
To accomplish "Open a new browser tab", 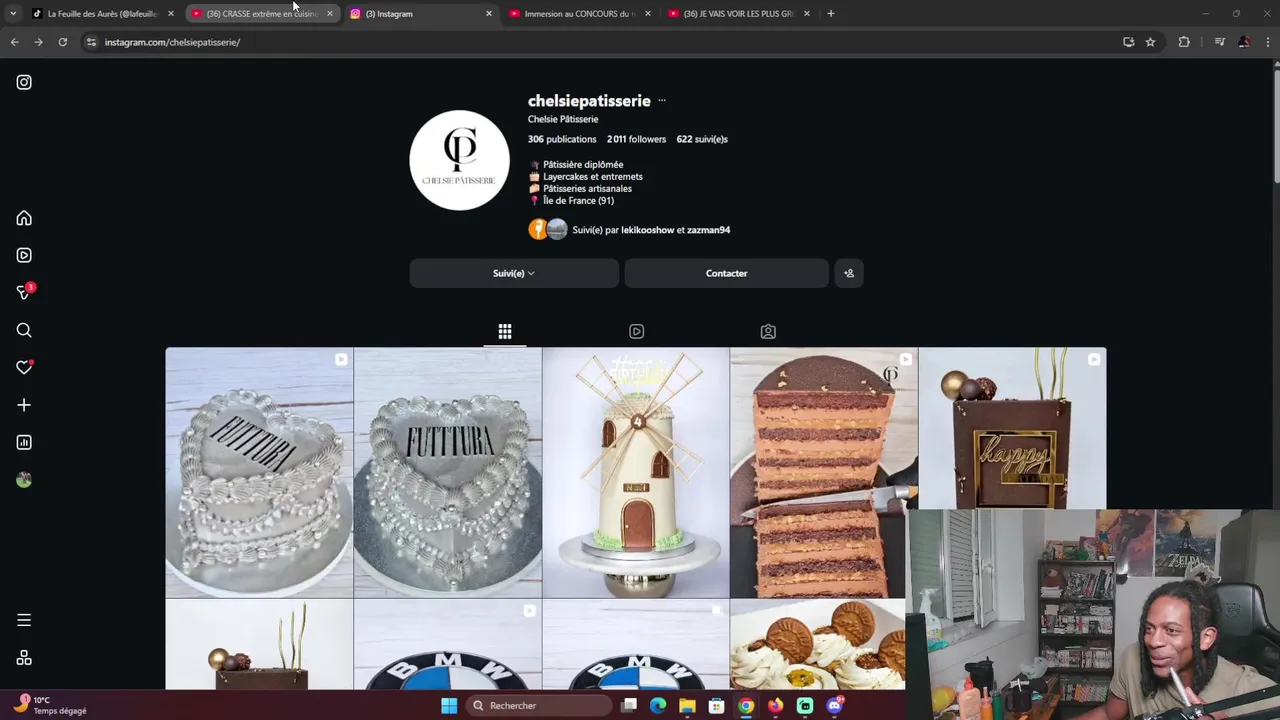I will pos(830,14).
